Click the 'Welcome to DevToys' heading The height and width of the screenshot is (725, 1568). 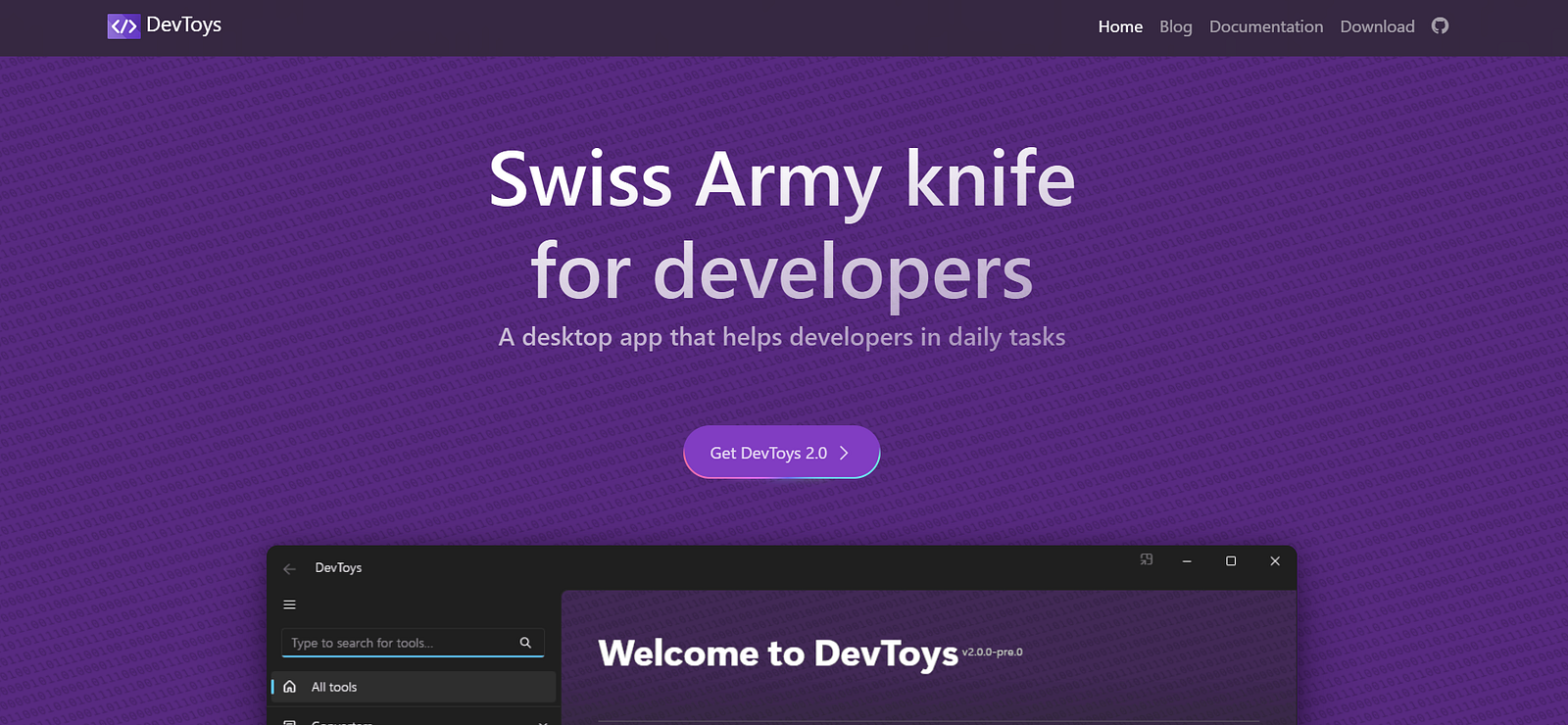tap(778, 653)
